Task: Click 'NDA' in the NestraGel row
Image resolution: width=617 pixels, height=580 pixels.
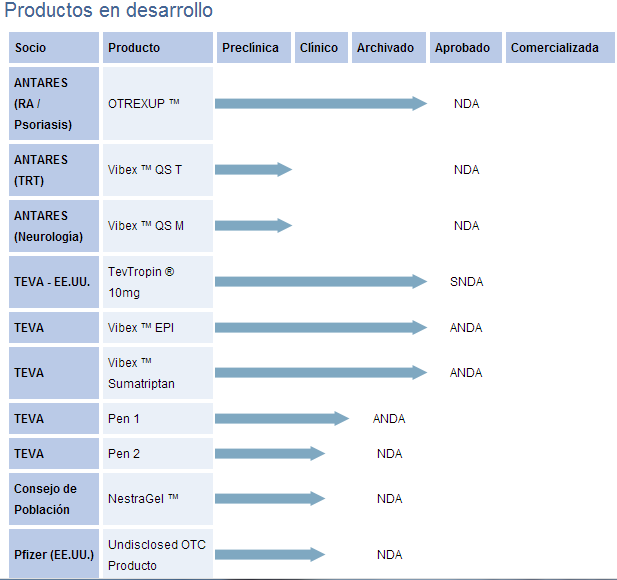Action: pyautogui.click(x=390, y=499)
